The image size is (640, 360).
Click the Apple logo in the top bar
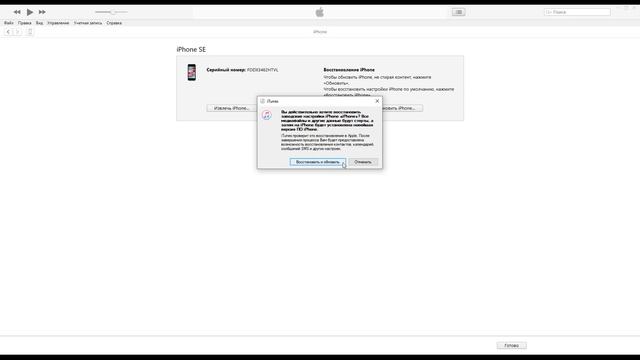[320, 12]
